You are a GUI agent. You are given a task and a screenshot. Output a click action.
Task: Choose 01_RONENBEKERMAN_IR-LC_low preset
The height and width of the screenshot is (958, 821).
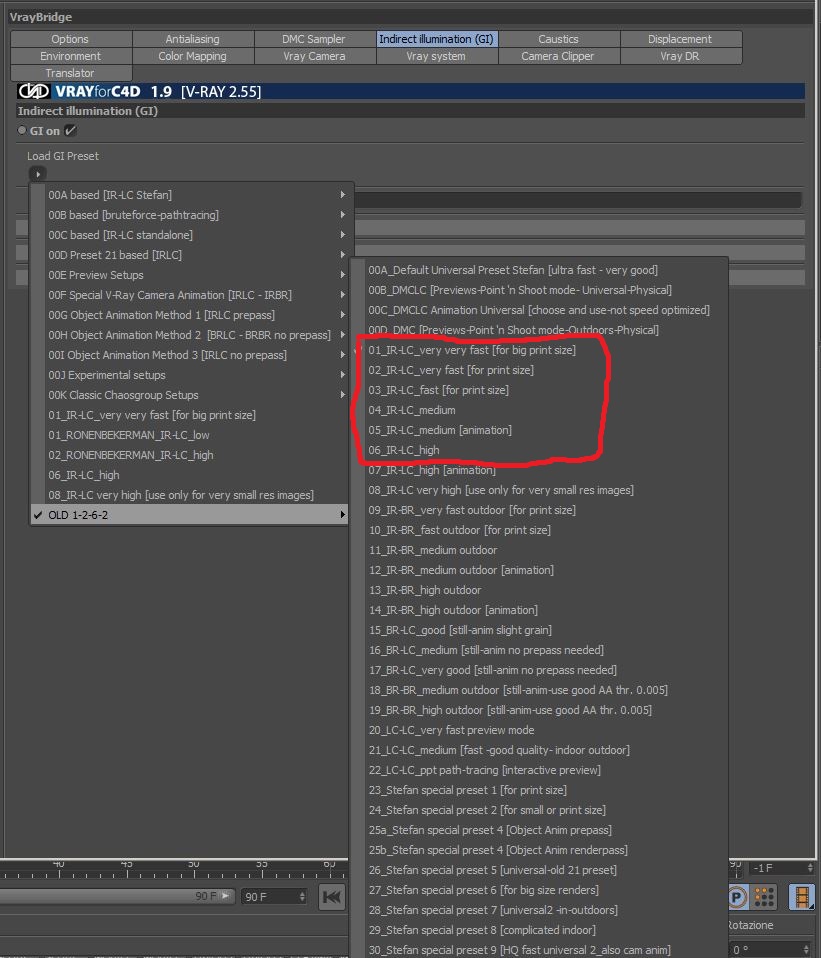click(189, 435)
